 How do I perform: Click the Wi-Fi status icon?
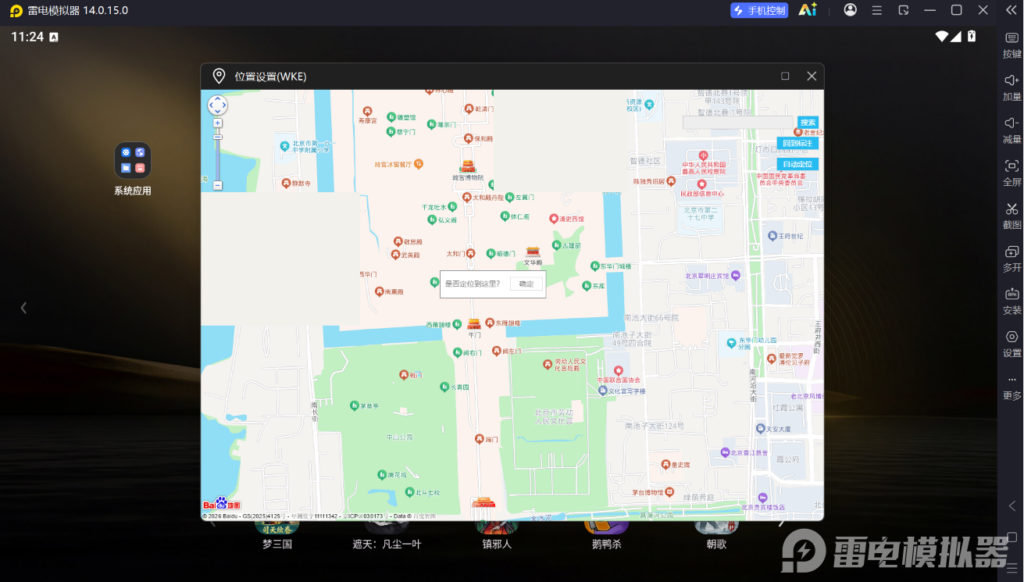941,37
